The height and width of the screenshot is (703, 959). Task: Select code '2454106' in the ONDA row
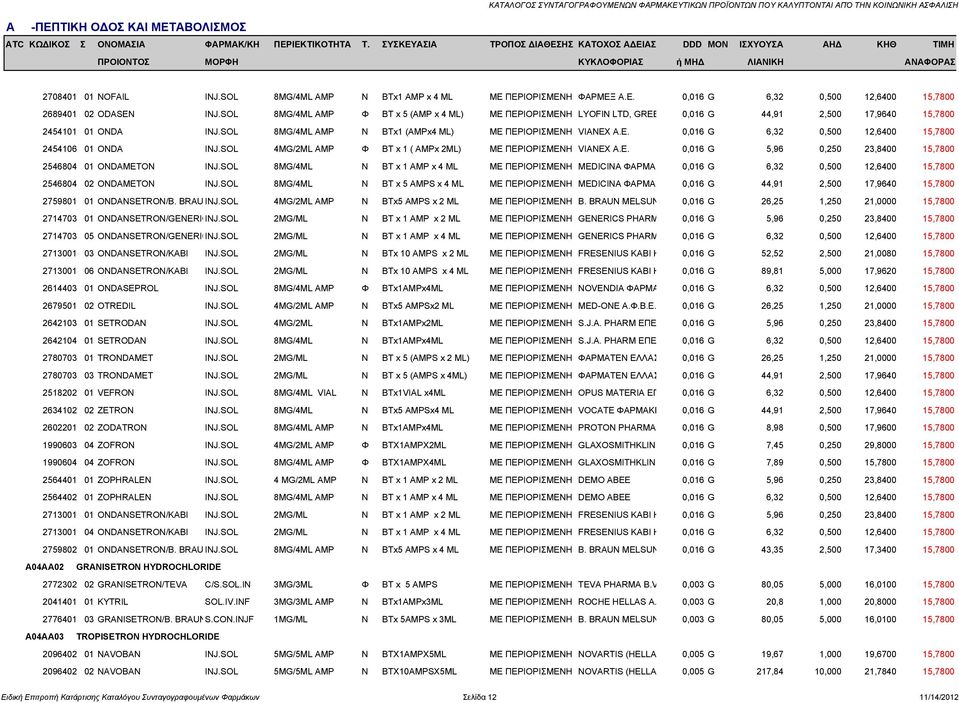pos(59,149)
